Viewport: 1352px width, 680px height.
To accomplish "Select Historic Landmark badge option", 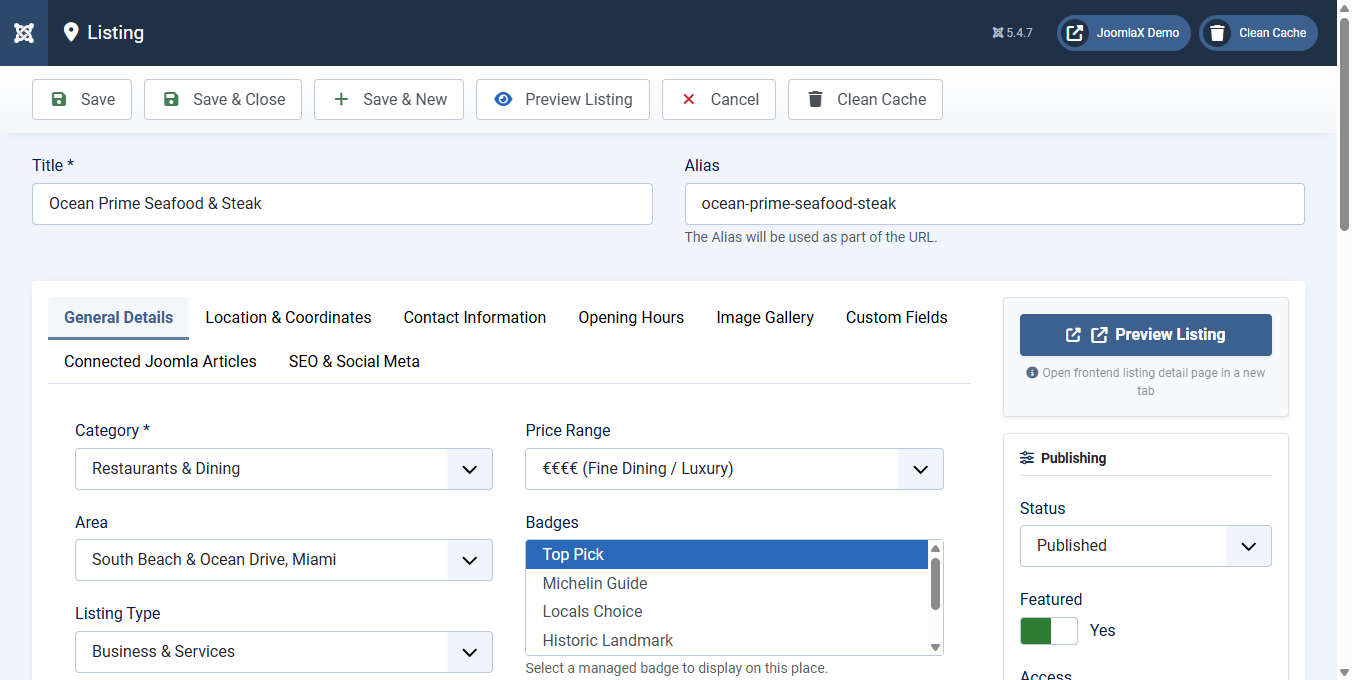I will (x=727, y=640).
